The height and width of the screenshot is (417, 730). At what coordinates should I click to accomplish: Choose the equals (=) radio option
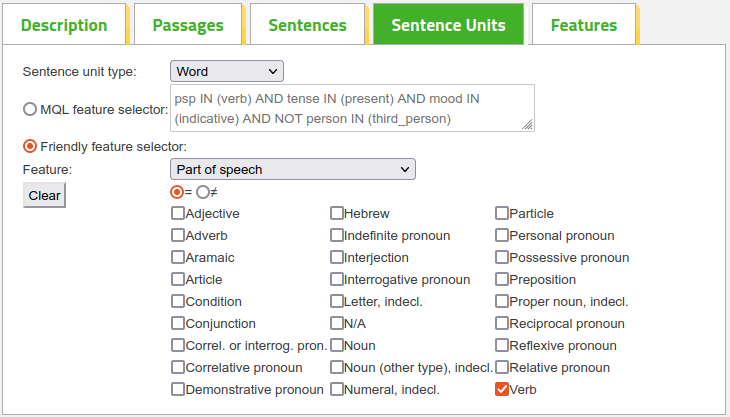tap(177, 192)
